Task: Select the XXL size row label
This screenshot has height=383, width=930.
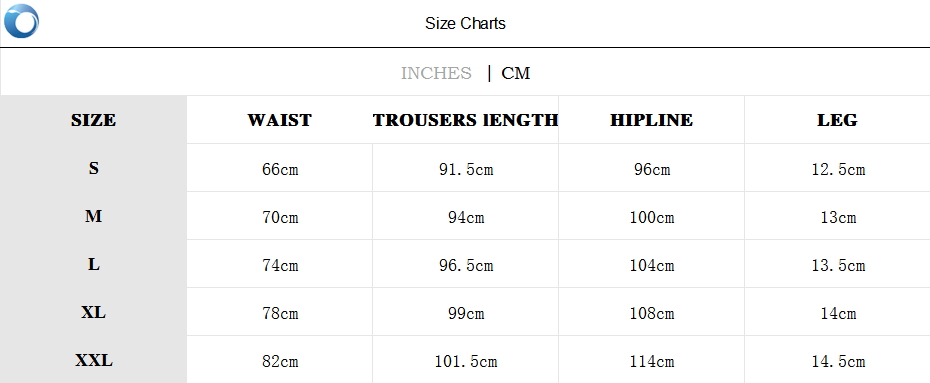Action: pyautogui.click(x=94, y=360)
